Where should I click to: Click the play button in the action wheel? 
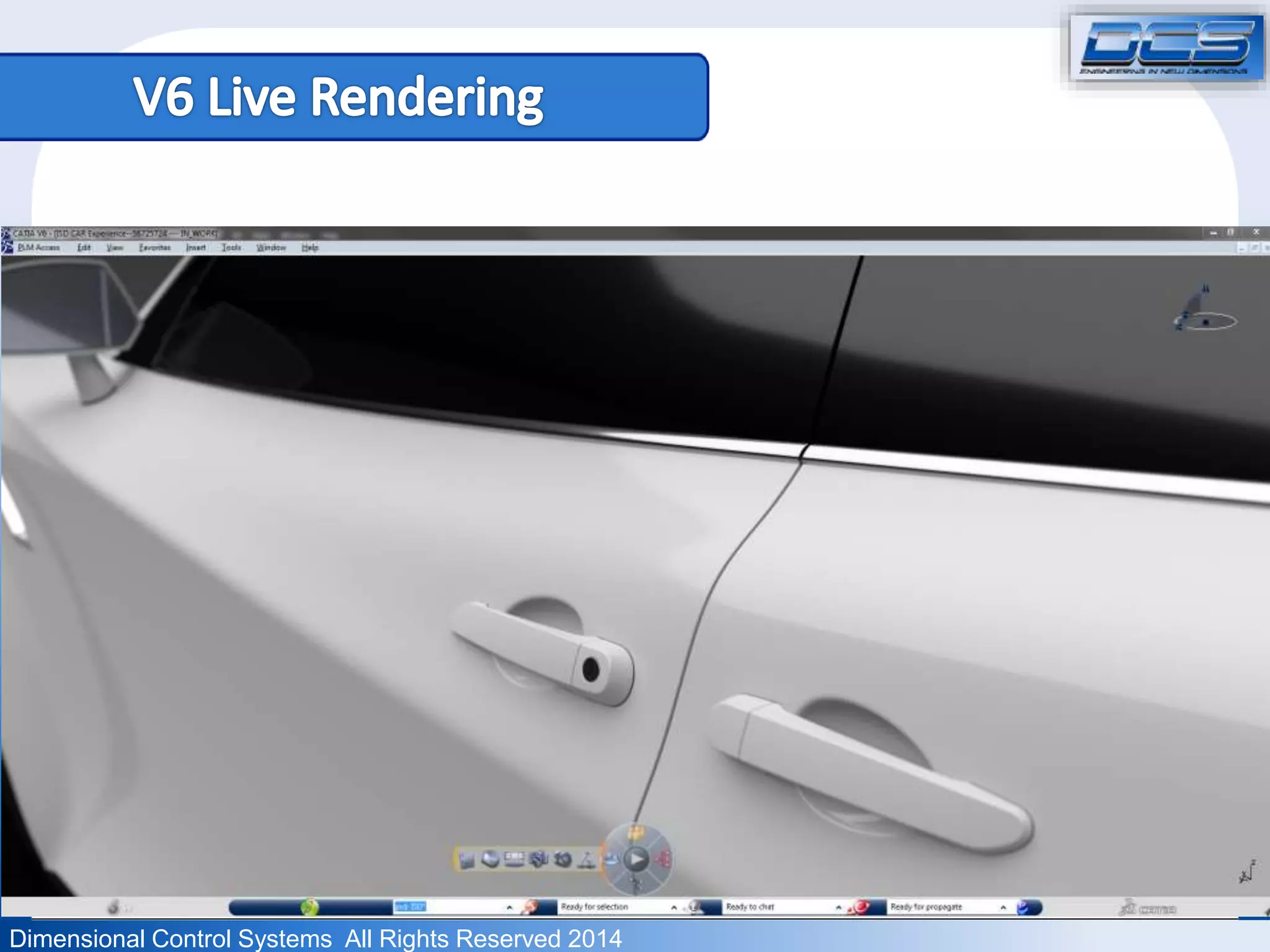pos(636,860)
